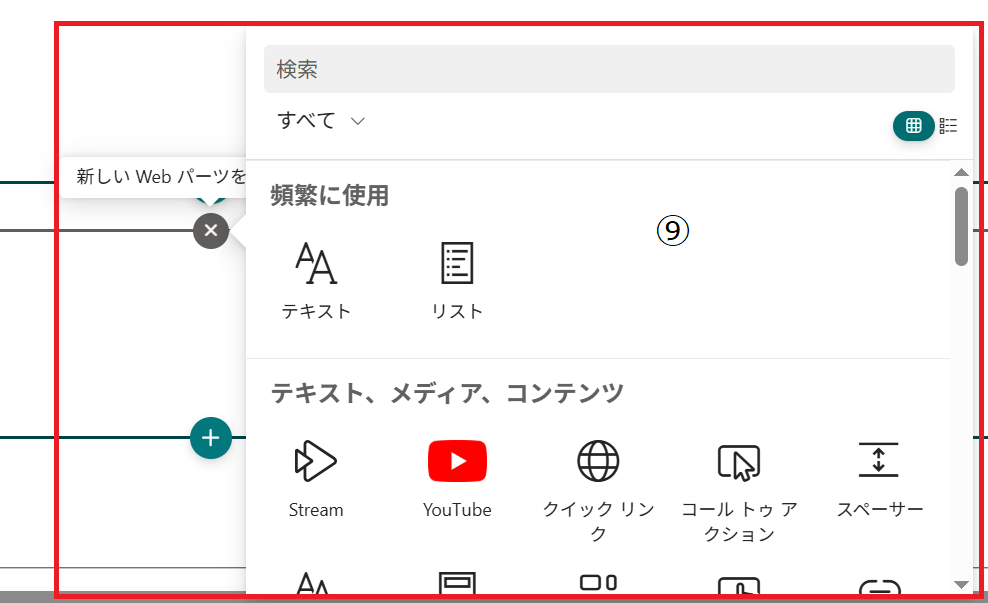
Task: Switch to list view layout
Action: point(948,125)
